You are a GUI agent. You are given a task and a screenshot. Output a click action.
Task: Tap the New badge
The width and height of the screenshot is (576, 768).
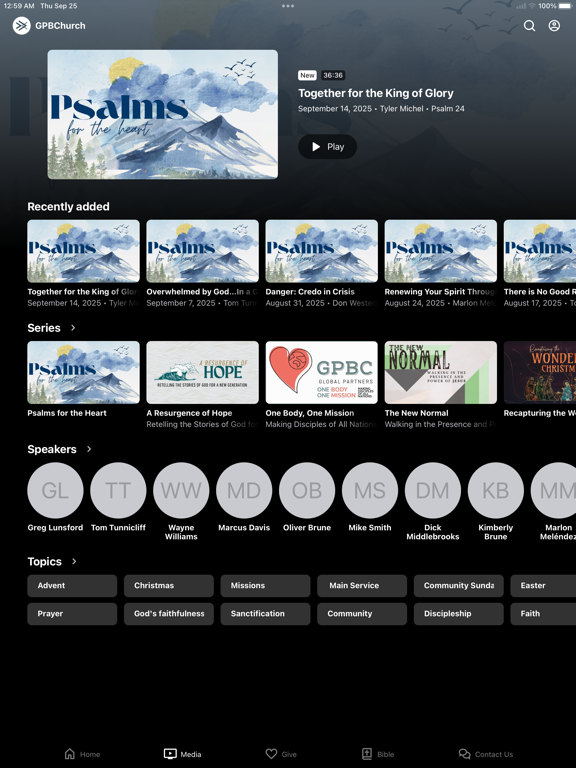click(x=307, y=75)
